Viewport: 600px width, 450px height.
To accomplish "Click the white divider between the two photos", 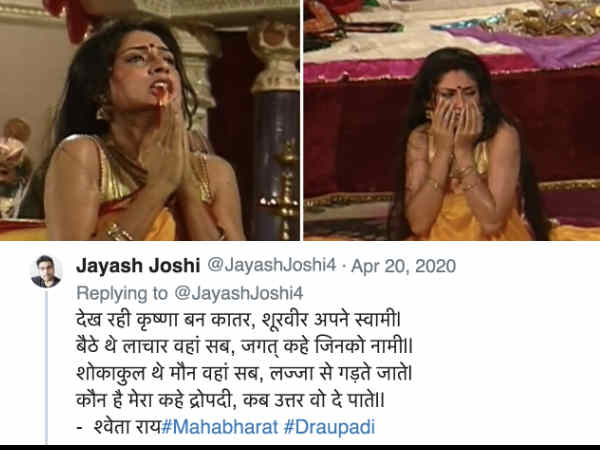I will click(302, 120).
